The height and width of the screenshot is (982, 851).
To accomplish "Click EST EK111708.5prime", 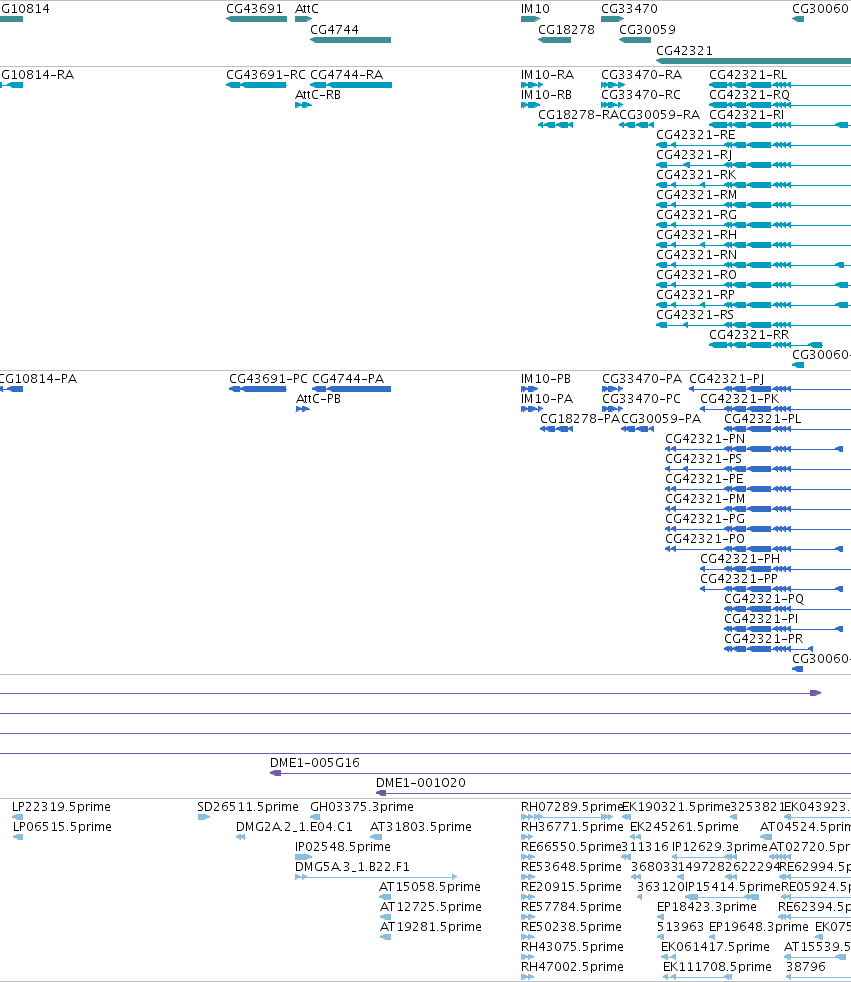I will [717, 968].
